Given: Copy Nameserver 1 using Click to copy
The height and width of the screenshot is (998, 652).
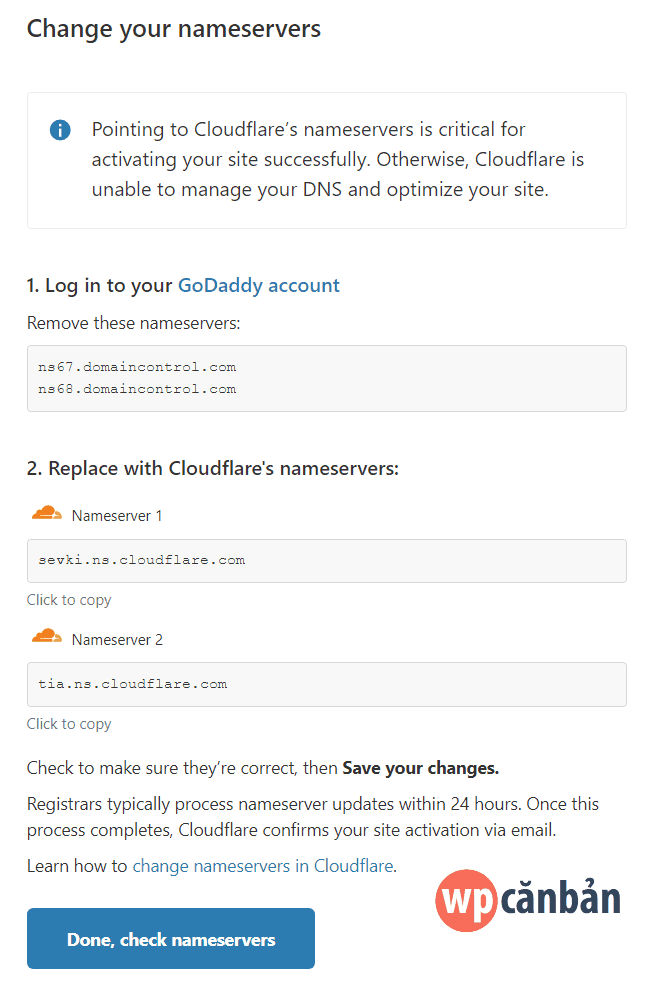Looking at the screenshot, I should click(x=68, y=599).
